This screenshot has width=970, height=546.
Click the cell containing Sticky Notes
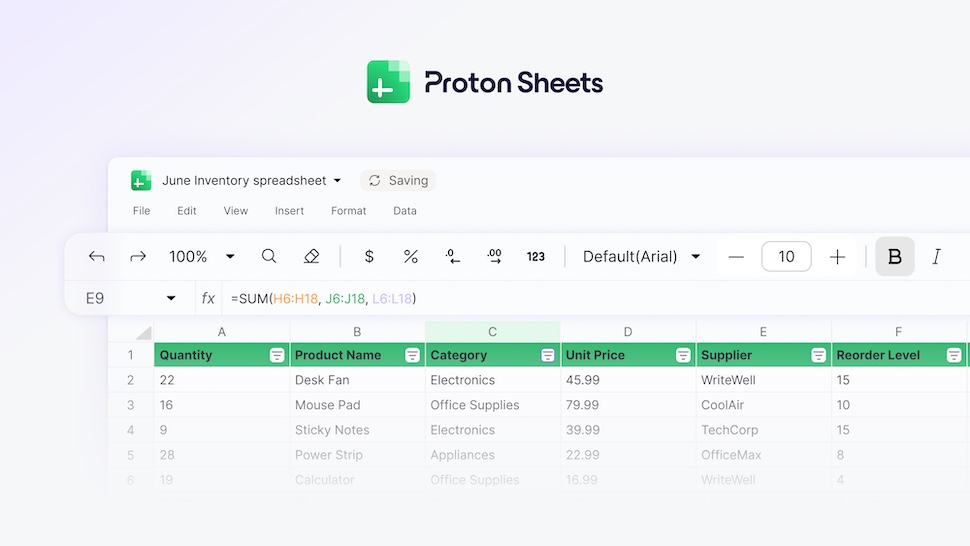pyautogui.click(x=357, y=430)
